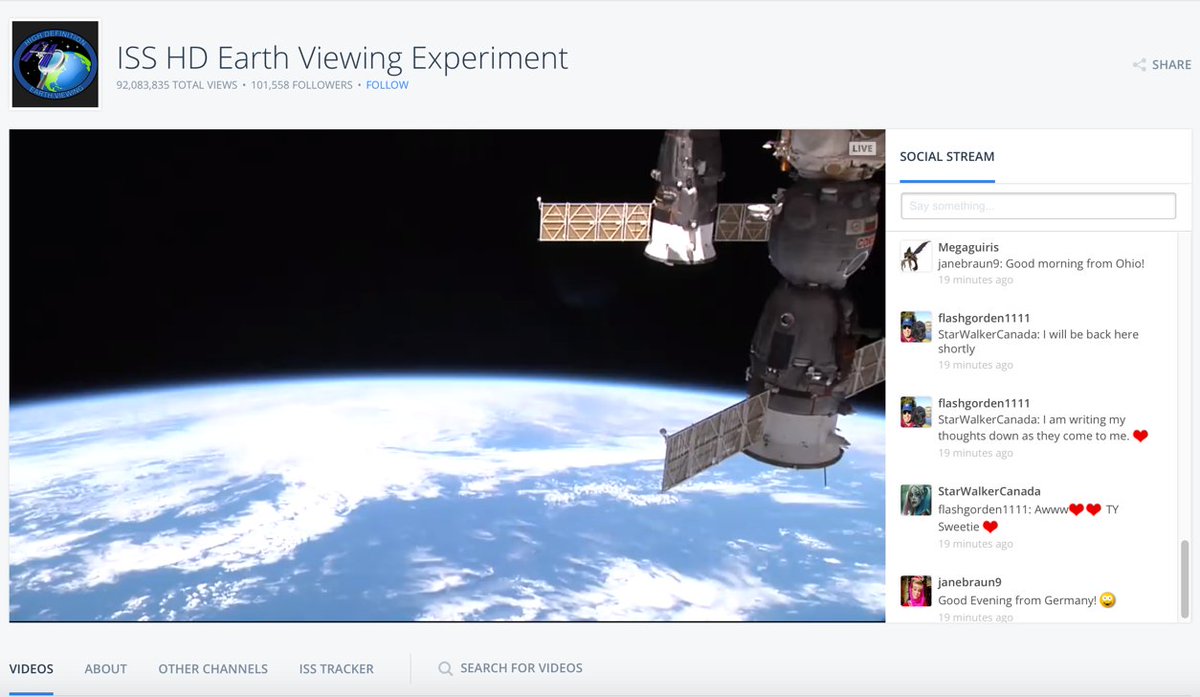1200x697 pixels.
Task: Click the emoji after 'Good Evening from Germany!'
Action: click(x=1108, y=601)
